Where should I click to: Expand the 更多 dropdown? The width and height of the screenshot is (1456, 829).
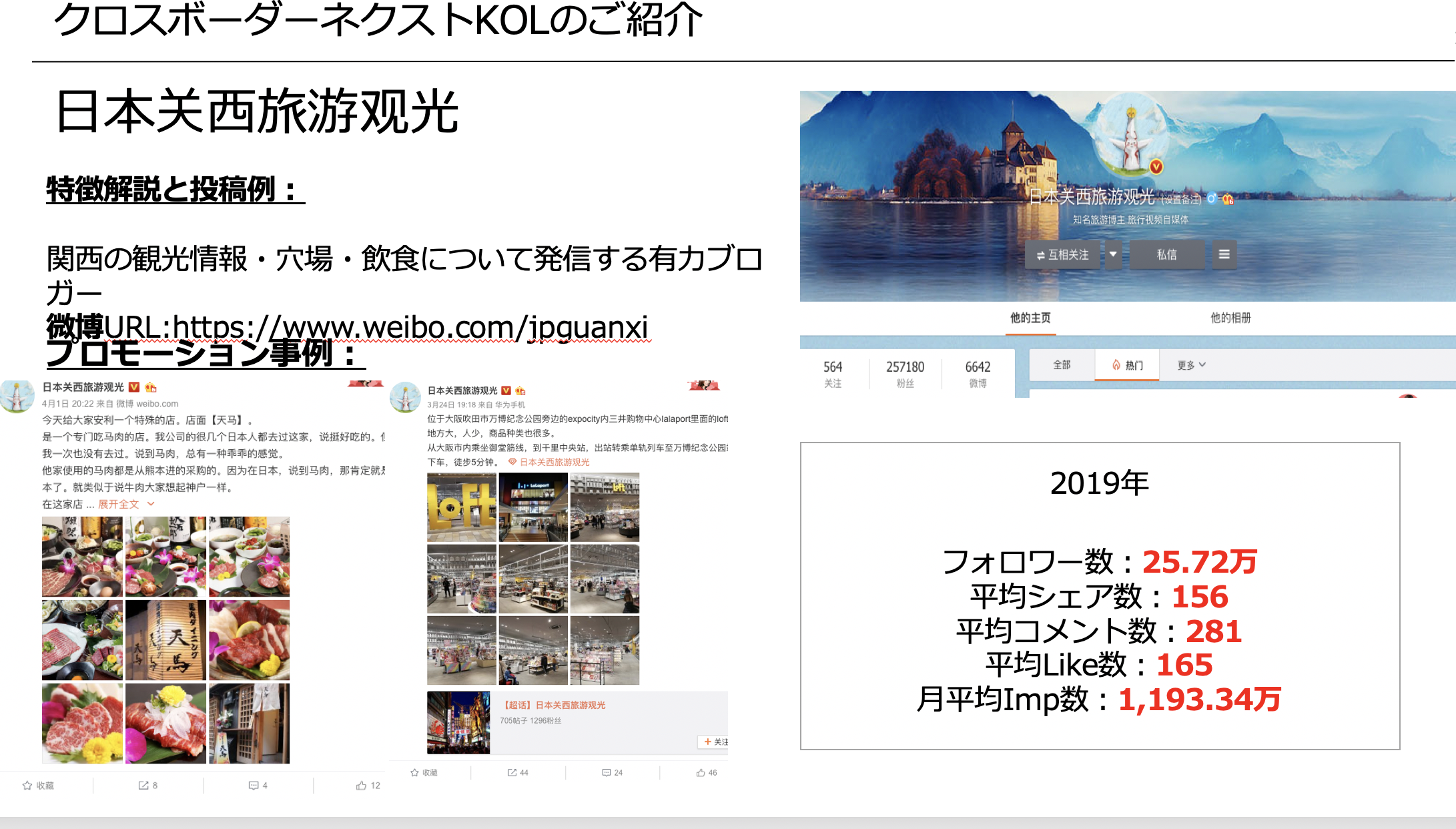pyautogui.click(x=1191, y=365)
